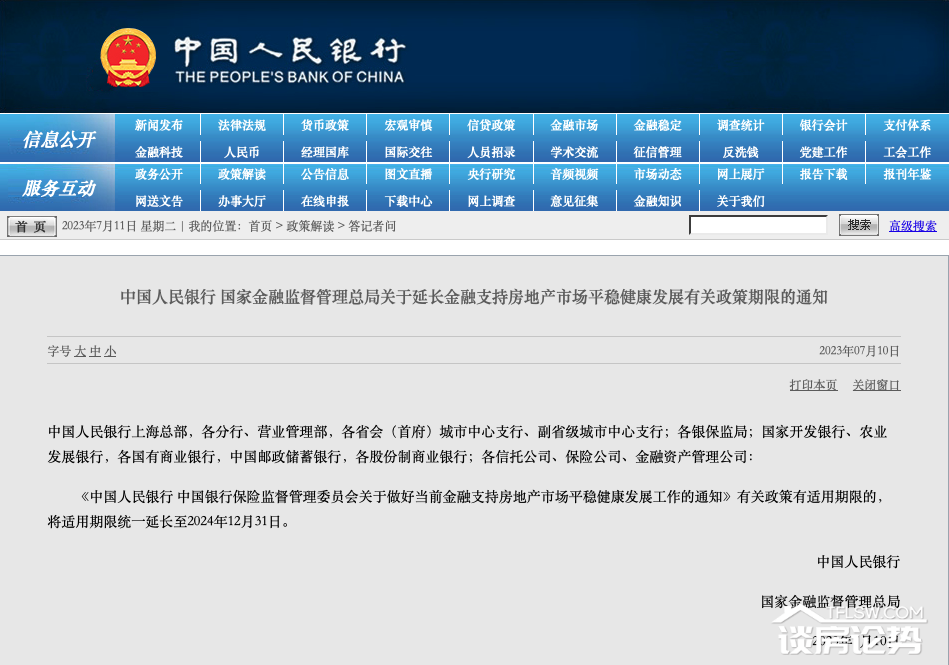Click the 意见征集 menu entry
Image resolution: width=949 pixels, height=665 pixels.
[574, 201]
